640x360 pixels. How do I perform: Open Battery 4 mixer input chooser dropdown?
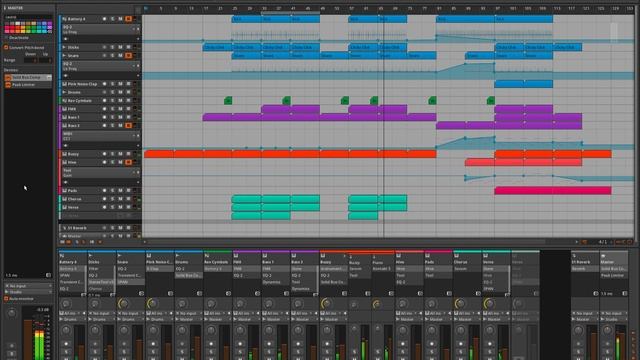click(x=73, y=313)
